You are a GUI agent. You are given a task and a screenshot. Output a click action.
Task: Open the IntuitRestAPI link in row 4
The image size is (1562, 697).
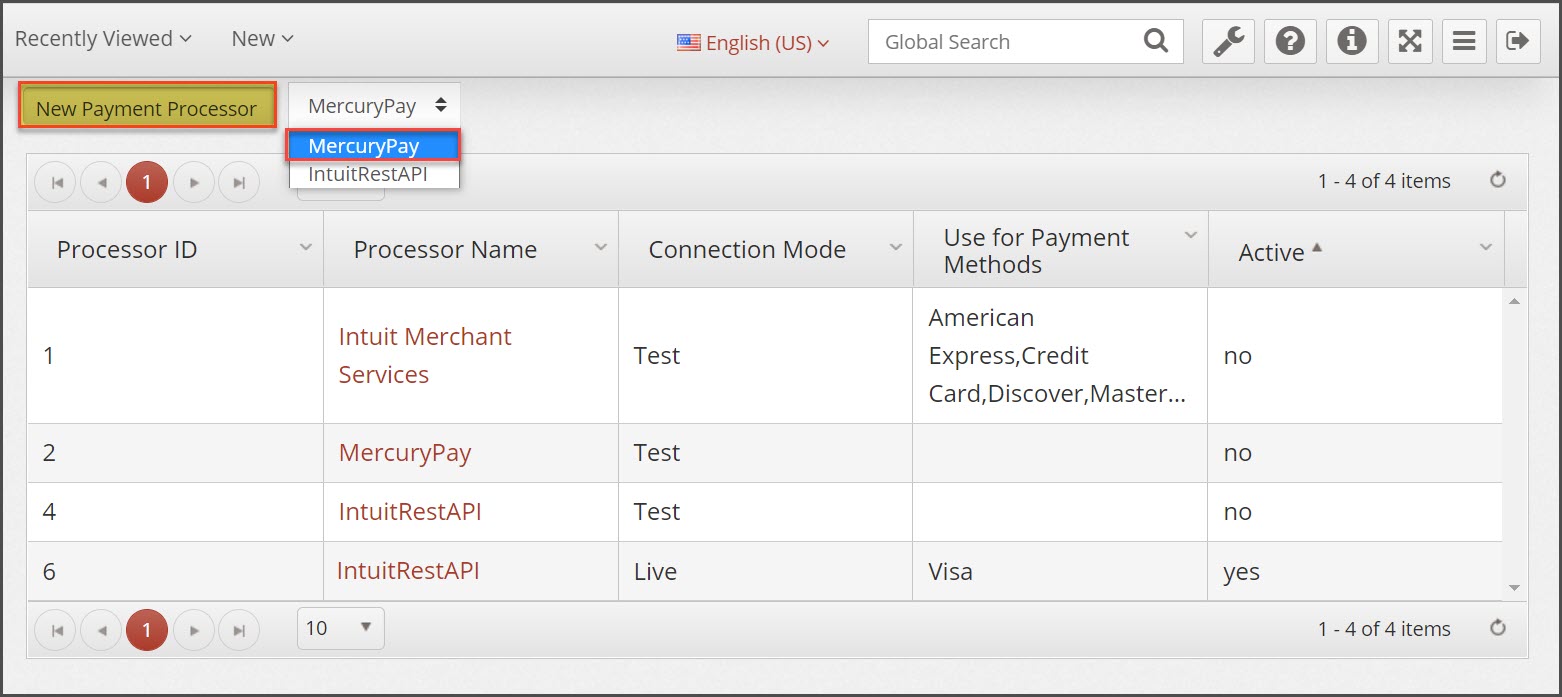click(x=410, y=512)
